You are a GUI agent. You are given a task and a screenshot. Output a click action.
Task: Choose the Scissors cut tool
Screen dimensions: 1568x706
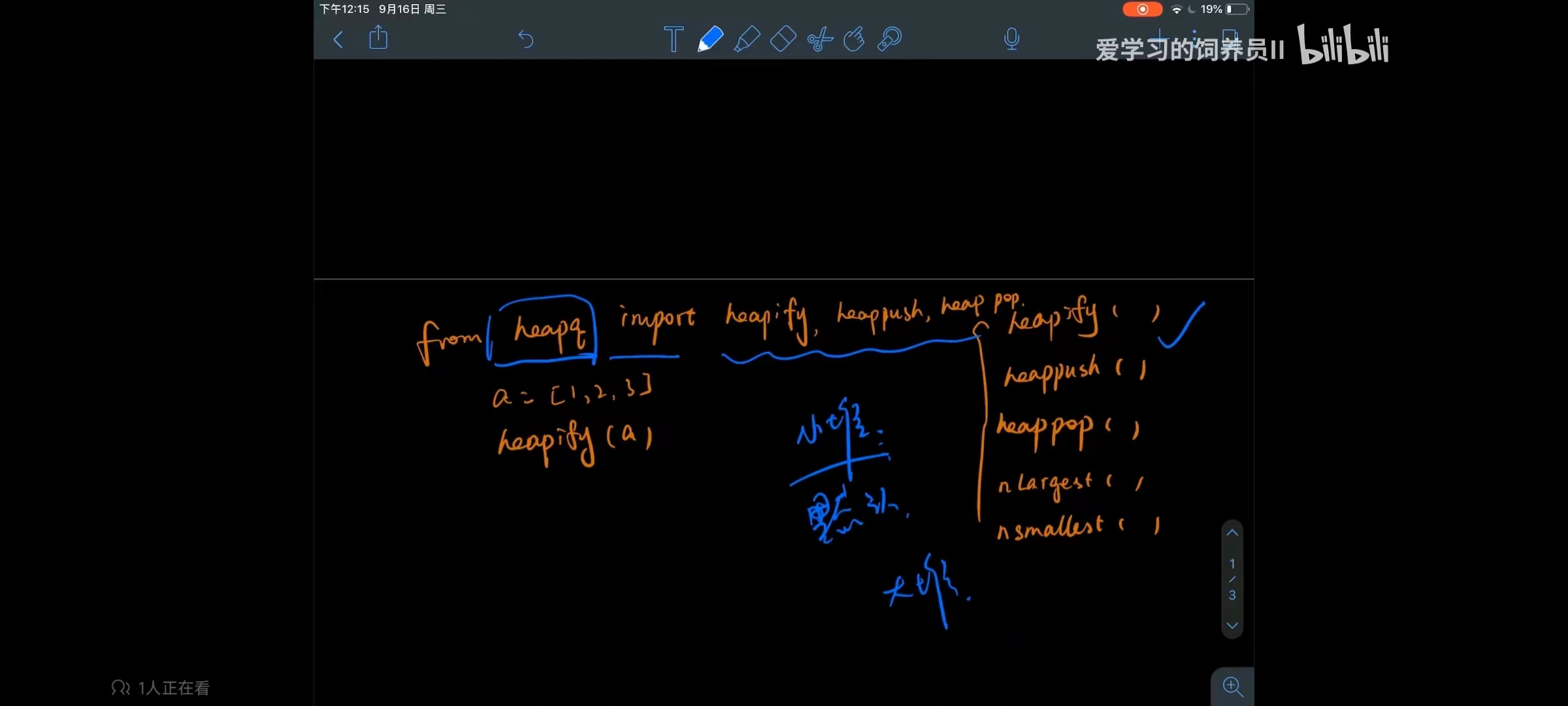[819, 40]
